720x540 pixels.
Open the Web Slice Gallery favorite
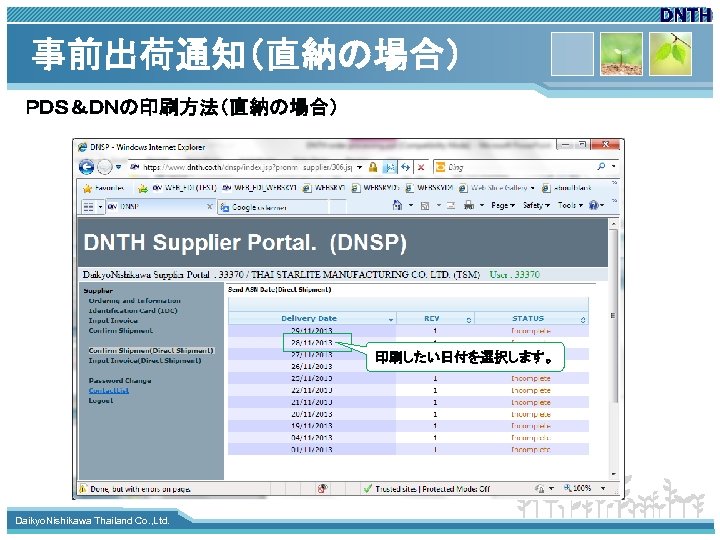498,188
